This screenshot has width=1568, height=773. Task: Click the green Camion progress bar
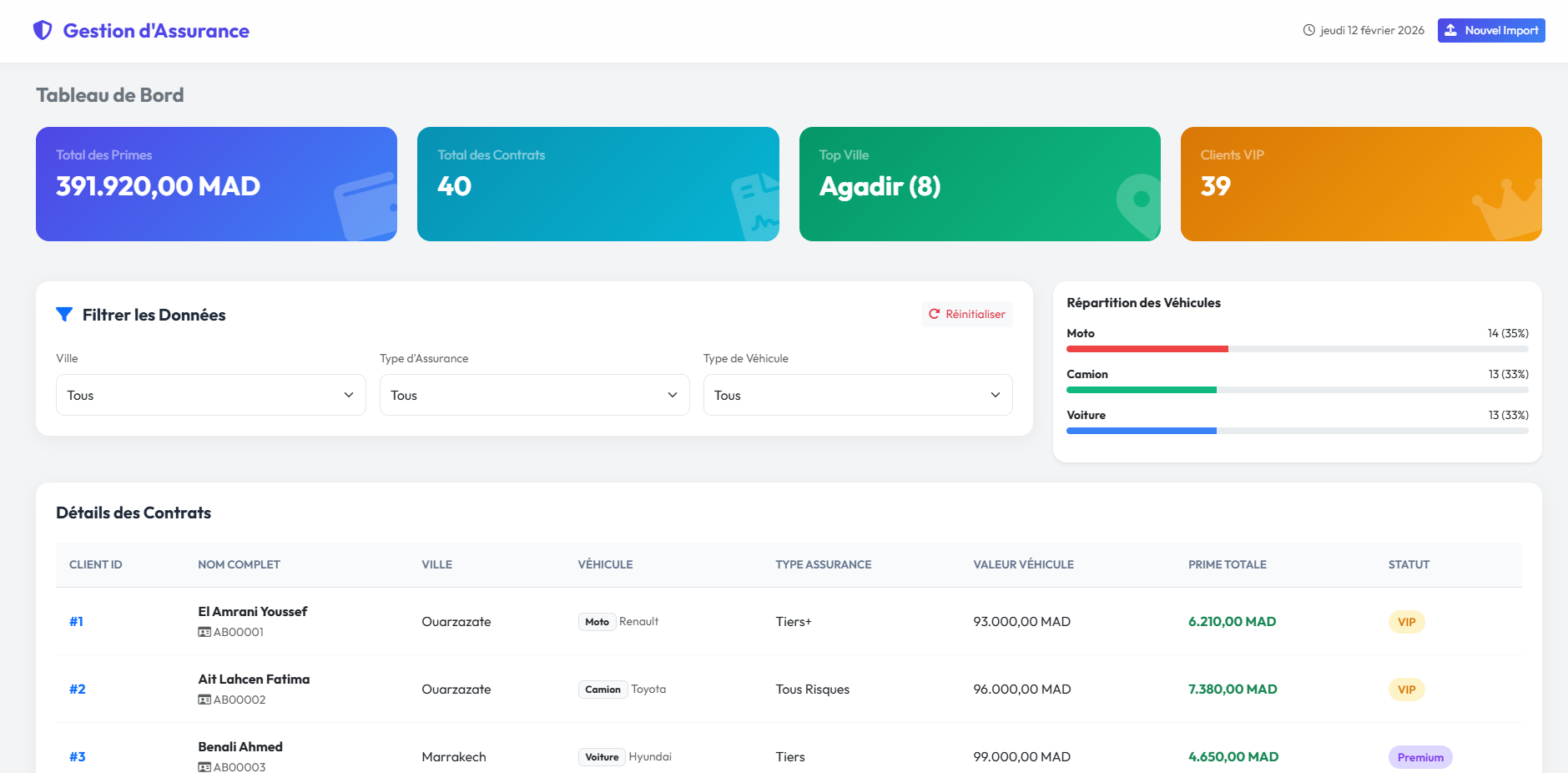[x=1142, y=390]
